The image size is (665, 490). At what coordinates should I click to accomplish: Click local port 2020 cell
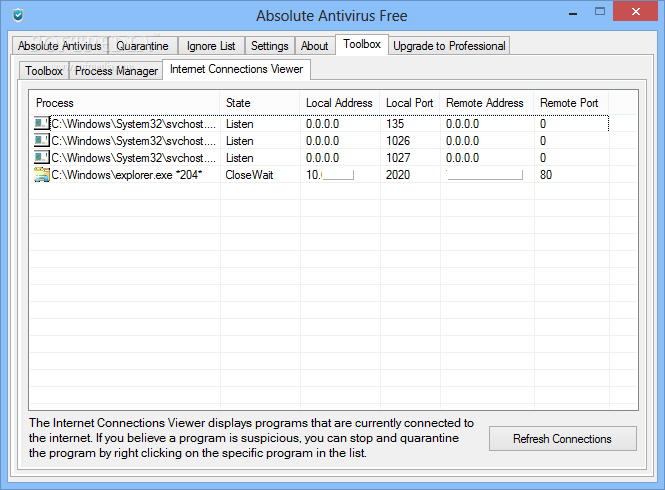click(x=398, y=175)
